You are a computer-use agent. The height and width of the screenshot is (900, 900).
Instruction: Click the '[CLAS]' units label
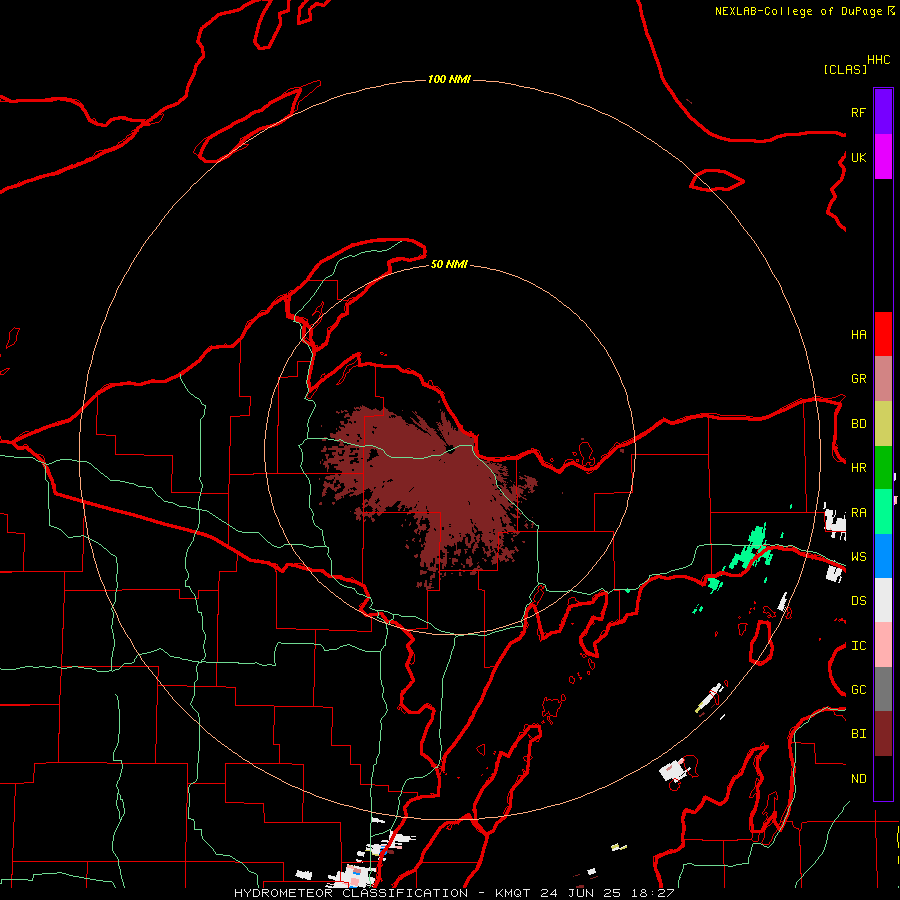click(845, 69)
